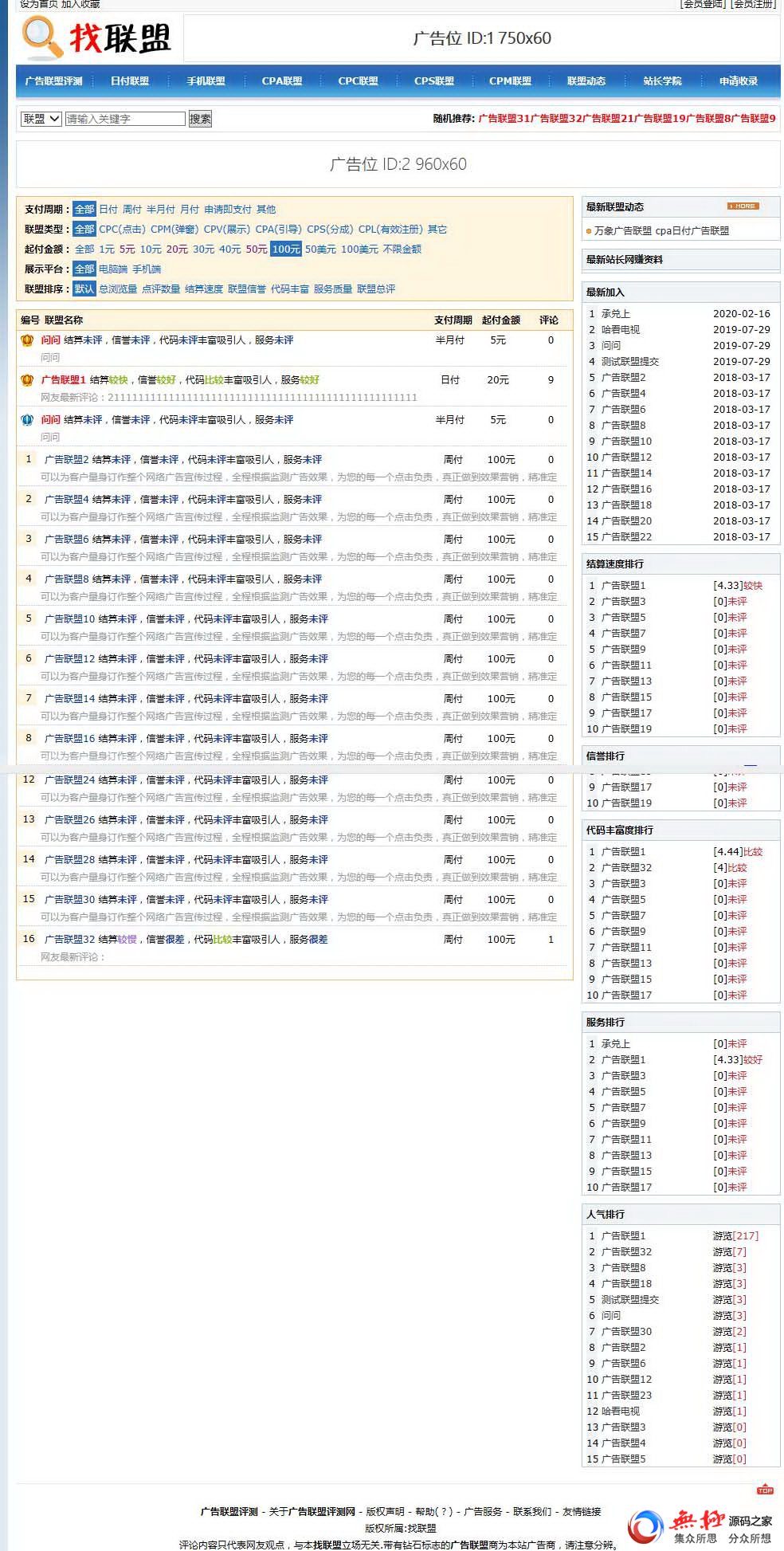Sort alliances by 总浏览量
The image size is (784, 1551).
point(118,289)
